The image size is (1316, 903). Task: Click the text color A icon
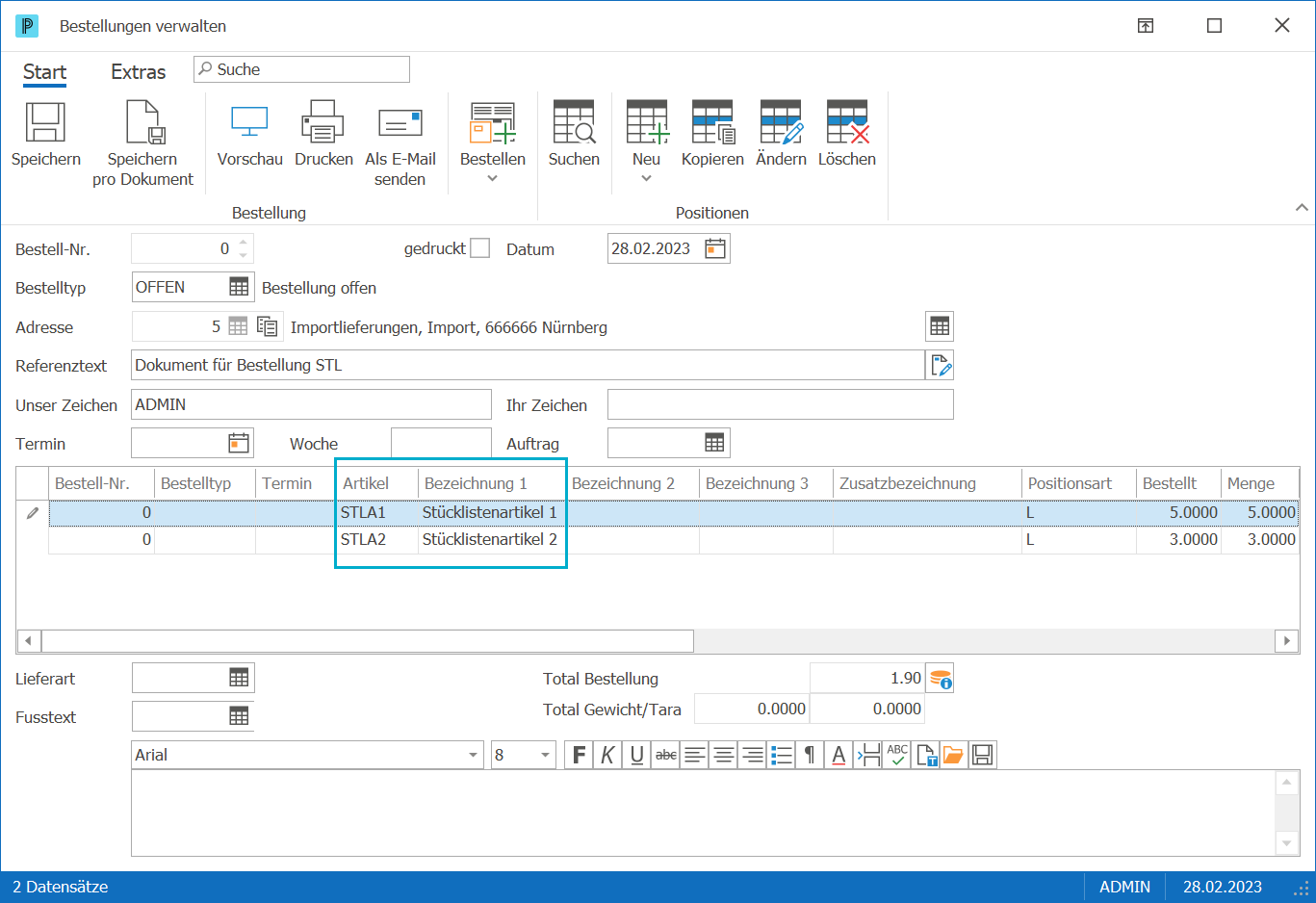[x=839, y=755]
